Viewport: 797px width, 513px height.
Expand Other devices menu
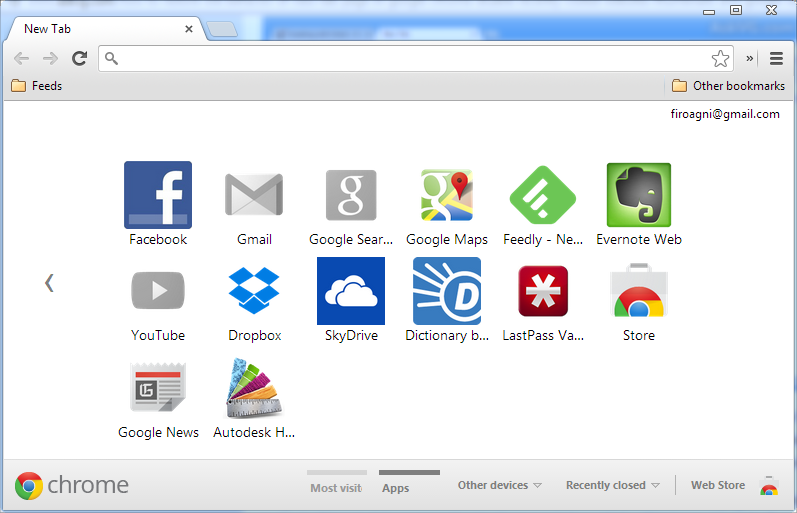(x=499, y=486)
